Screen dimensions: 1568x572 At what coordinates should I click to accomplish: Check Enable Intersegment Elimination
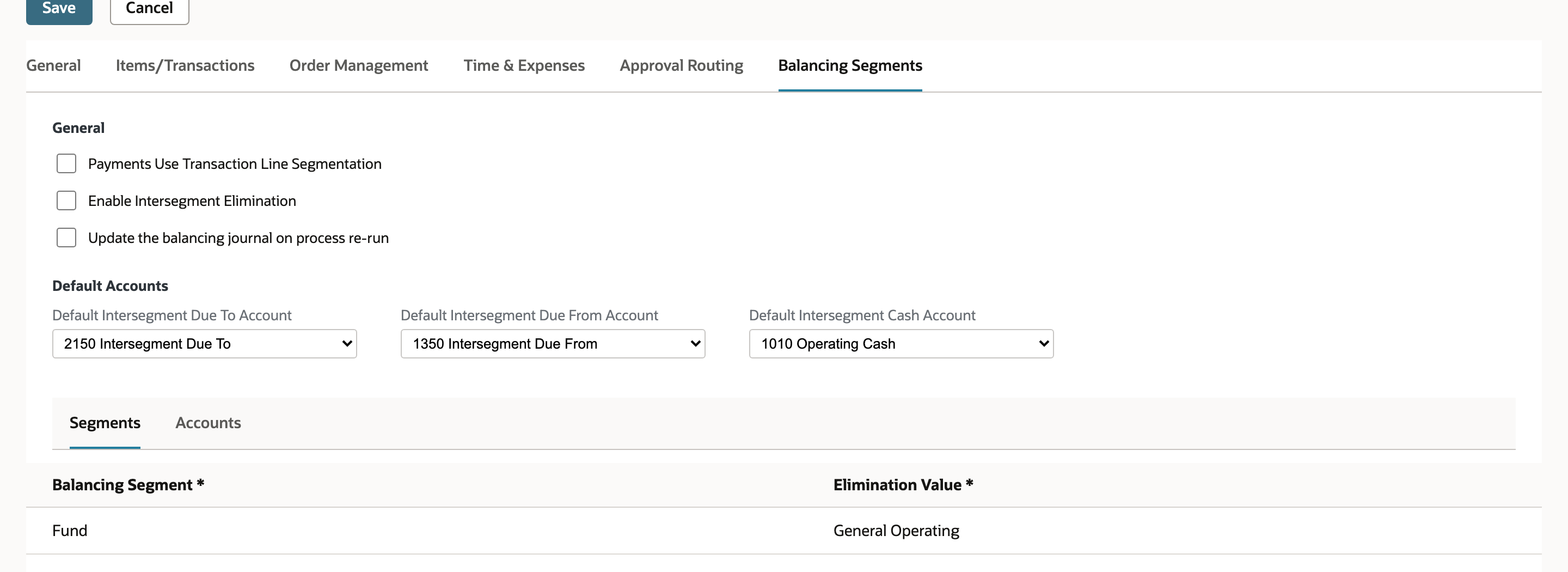(x=66, y=200)
